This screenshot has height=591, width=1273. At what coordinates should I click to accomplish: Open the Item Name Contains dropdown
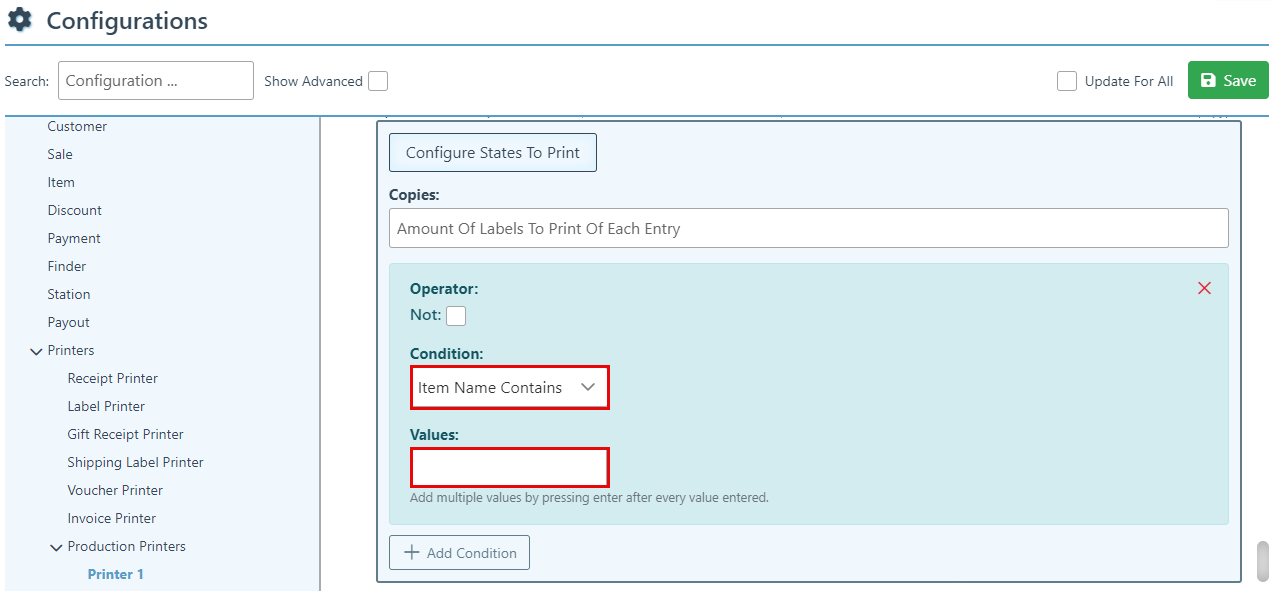click(509, 388)
